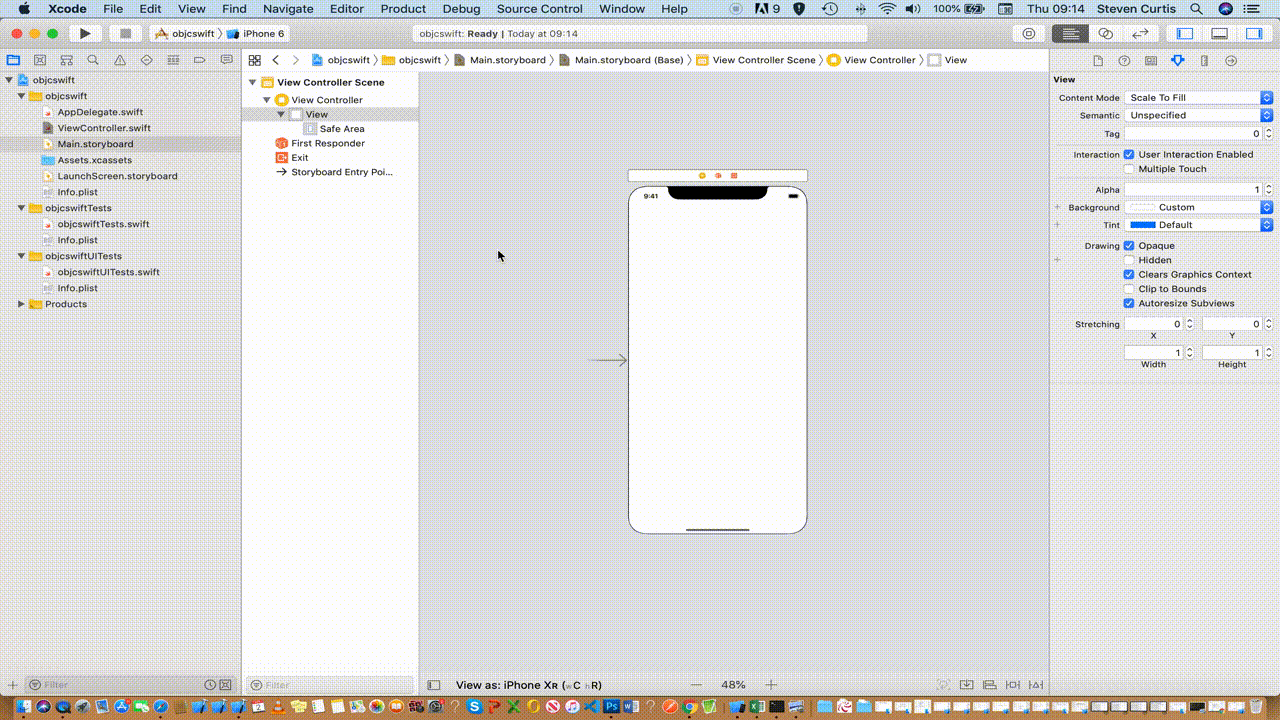Select AppDelegate.swift file

point(100,112)
